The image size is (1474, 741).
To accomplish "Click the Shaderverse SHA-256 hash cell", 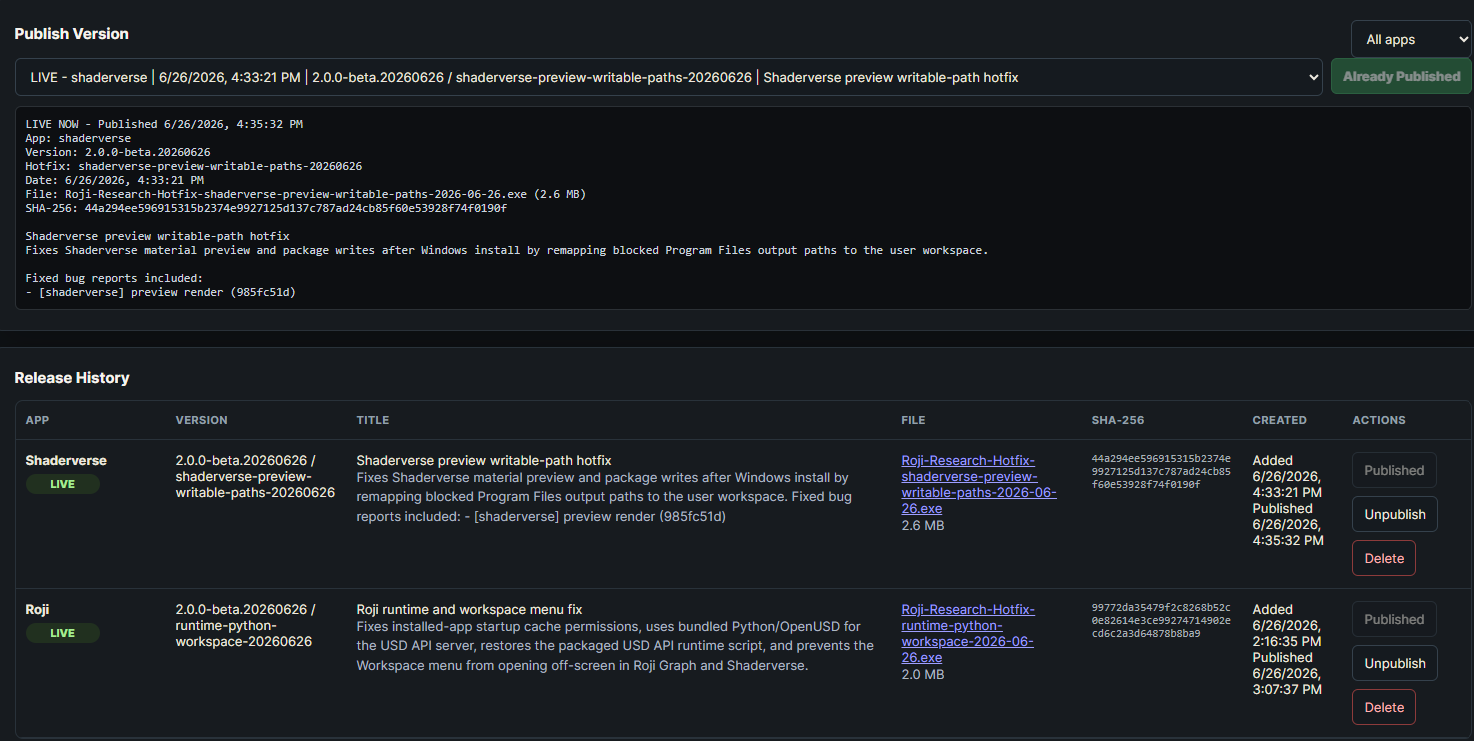I will pyautogui.click(x=1162, y=471).
